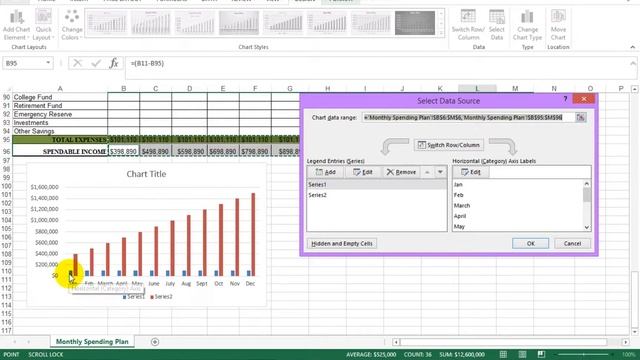Open the Quick Layout gallery
640x360 pixels.
tap(43, 25)
